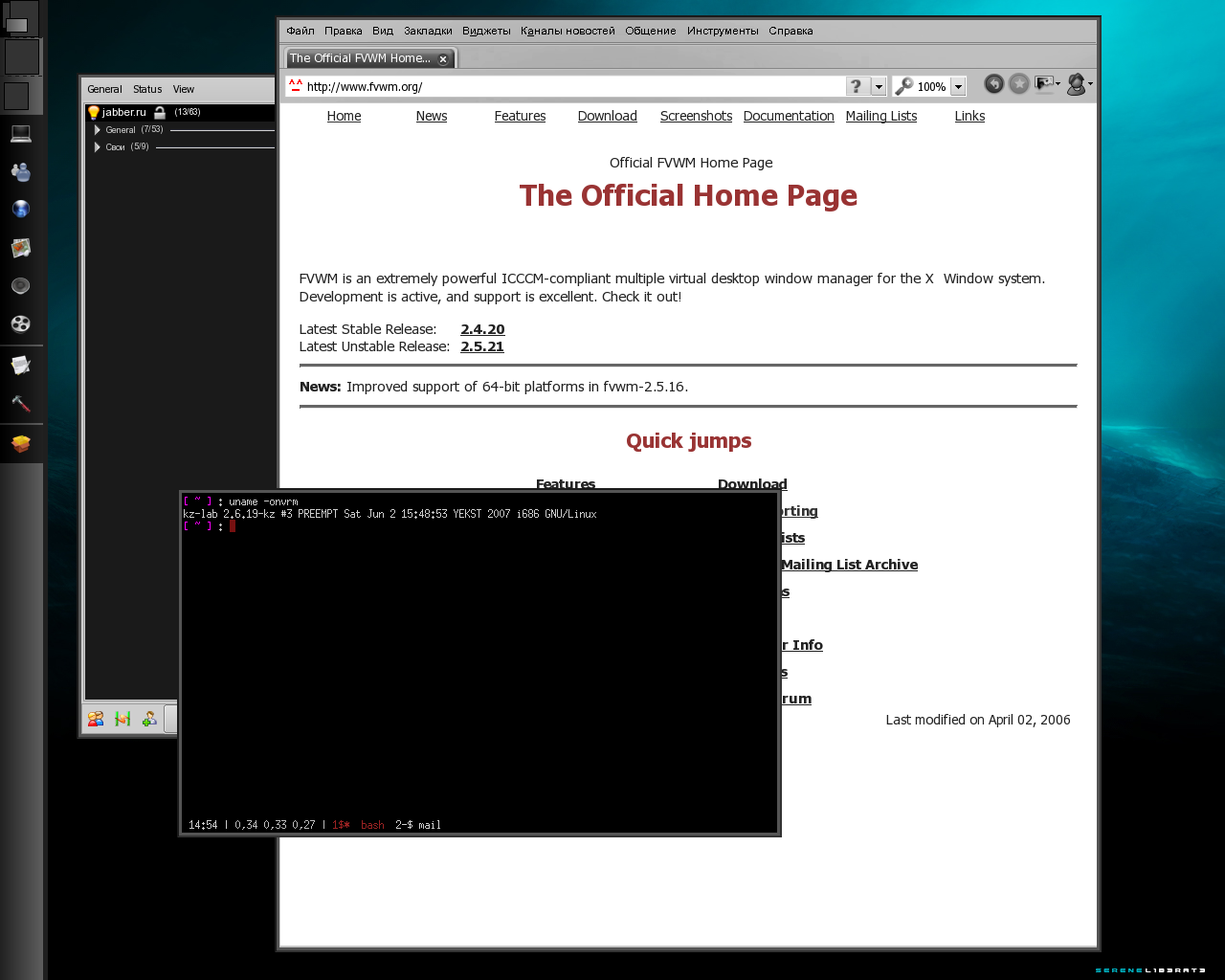Open the film reel video icon in dock
The width and height of the screenshot is (1225, 980).
click(21, 323)
